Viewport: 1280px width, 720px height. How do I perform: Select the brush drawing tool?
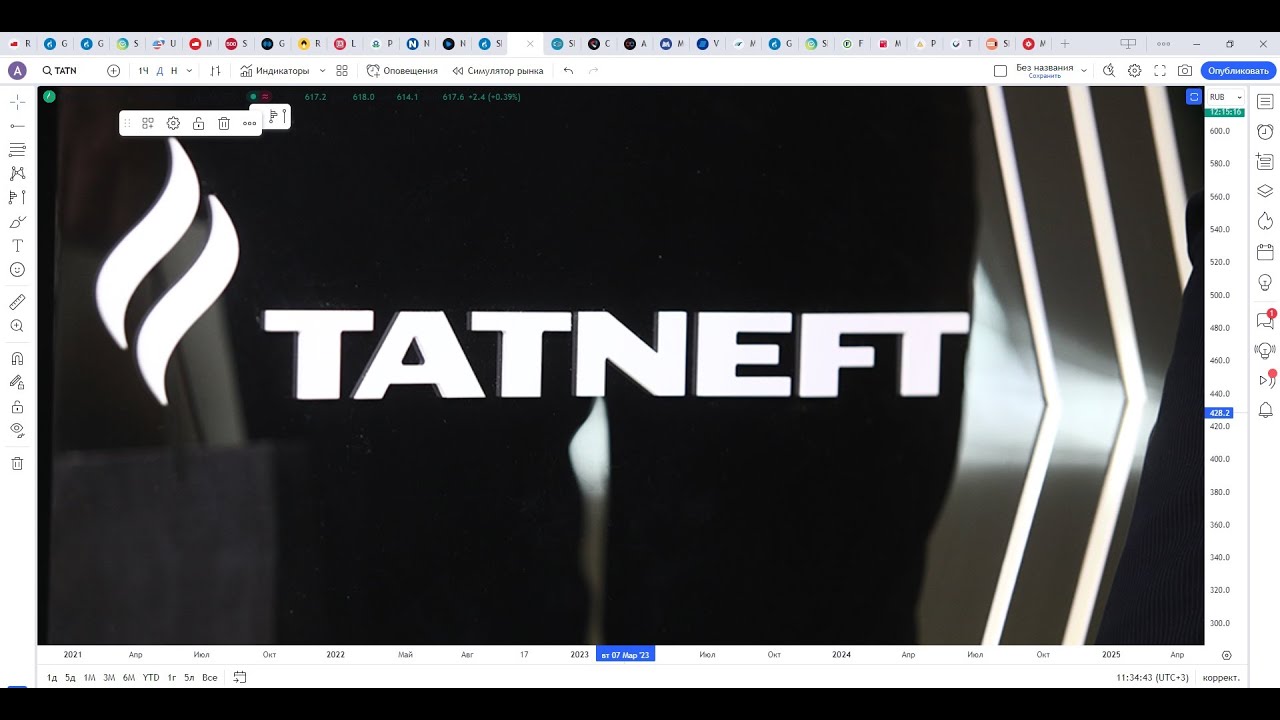(x=17, y=222)
